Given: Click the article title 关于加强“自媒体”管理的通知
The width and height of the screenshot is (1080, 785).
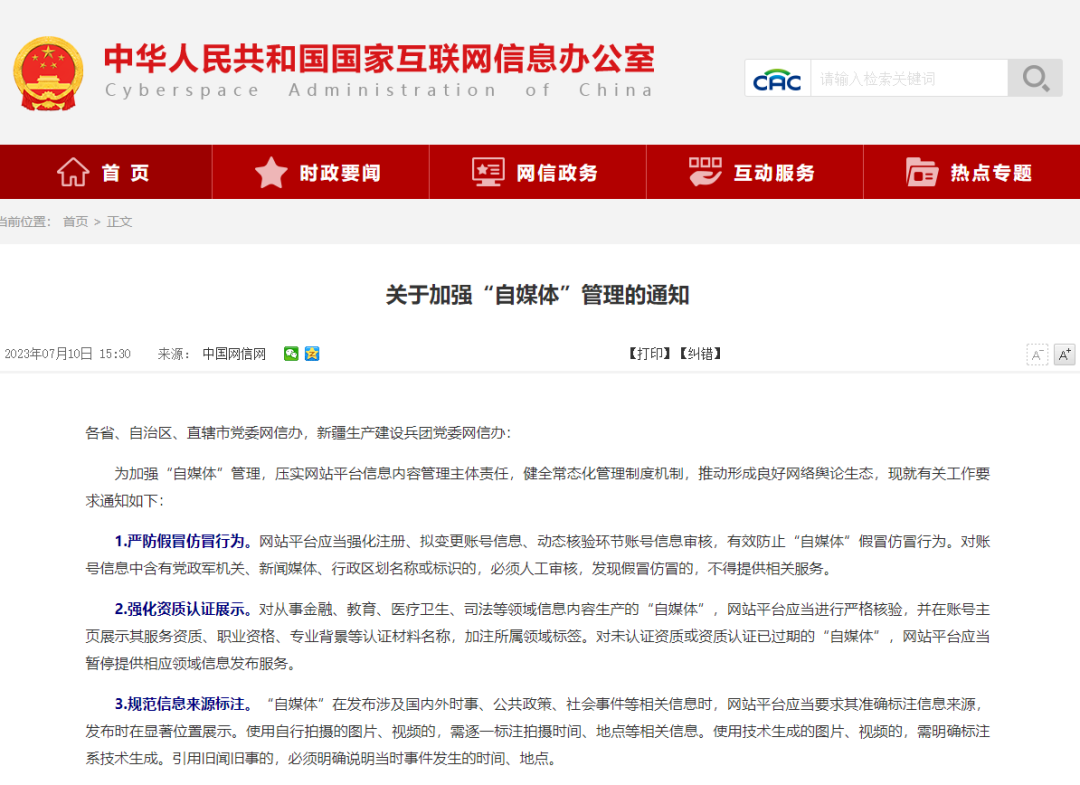Looking at the screenshot, I should pyautogui.click(x=537, y=295).
